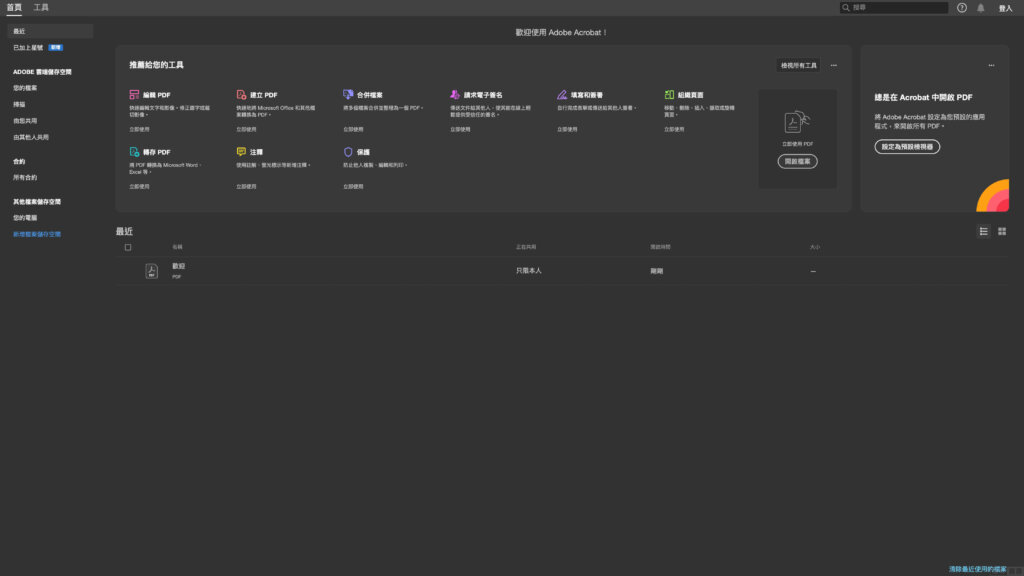Click the 編輯 PDF title text
Viewport: 1024px width, 576px height.
point(157,95)
